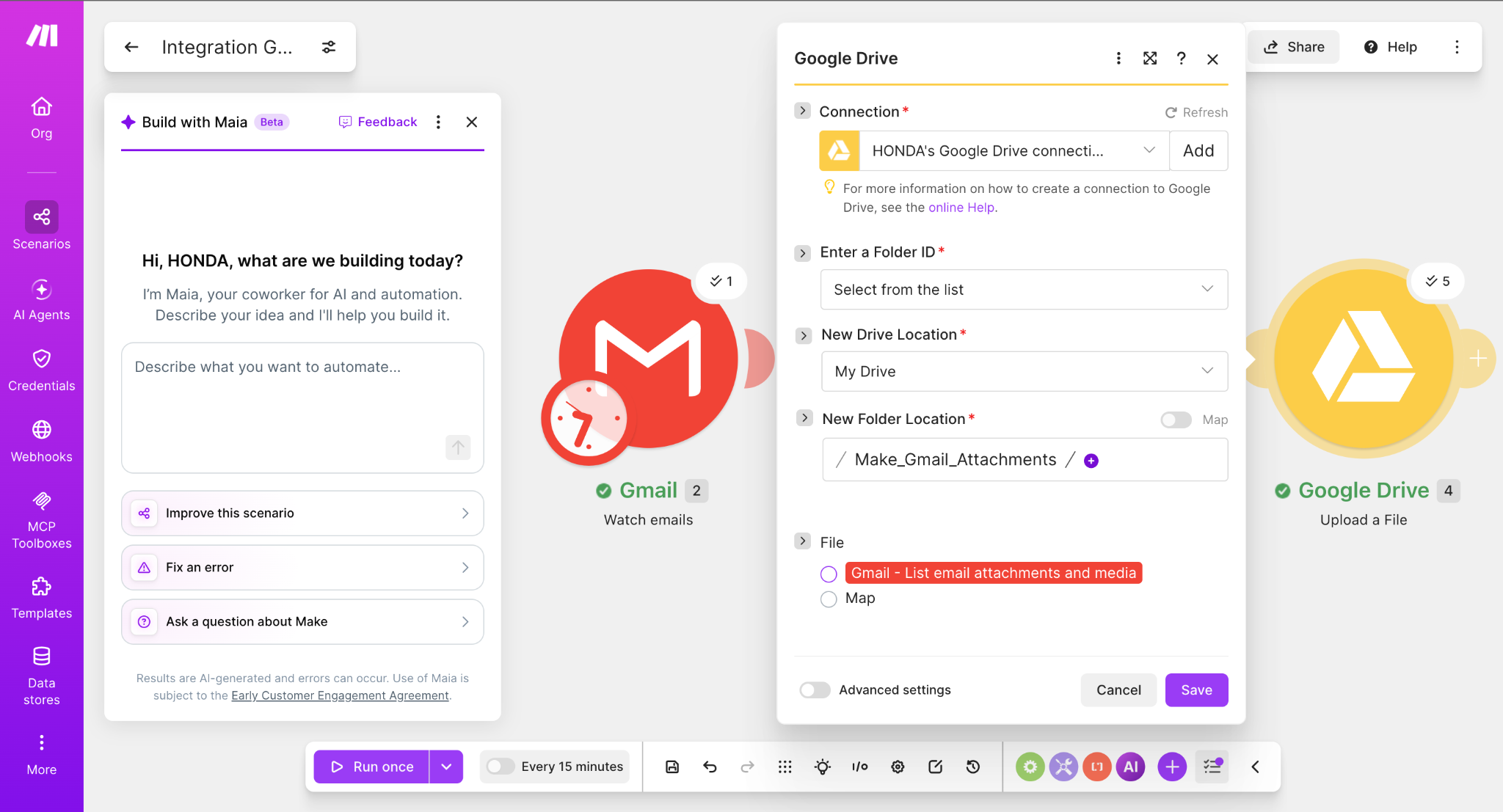1503x812 pixels.
Task: Open help for Google Drive module
Action: (1182, 58)
